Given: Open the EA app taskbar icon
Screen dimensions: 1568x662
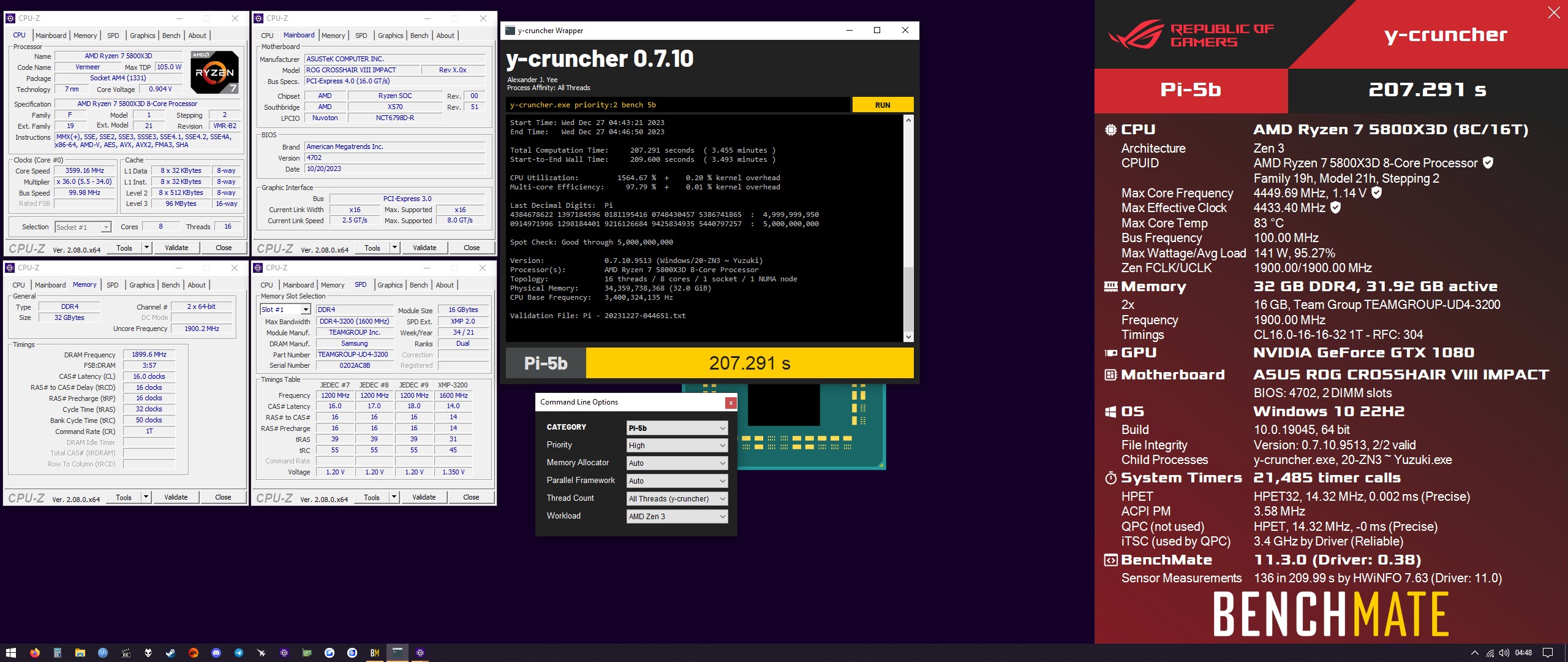Looking at the screenshot, I should tap(194, 653).
